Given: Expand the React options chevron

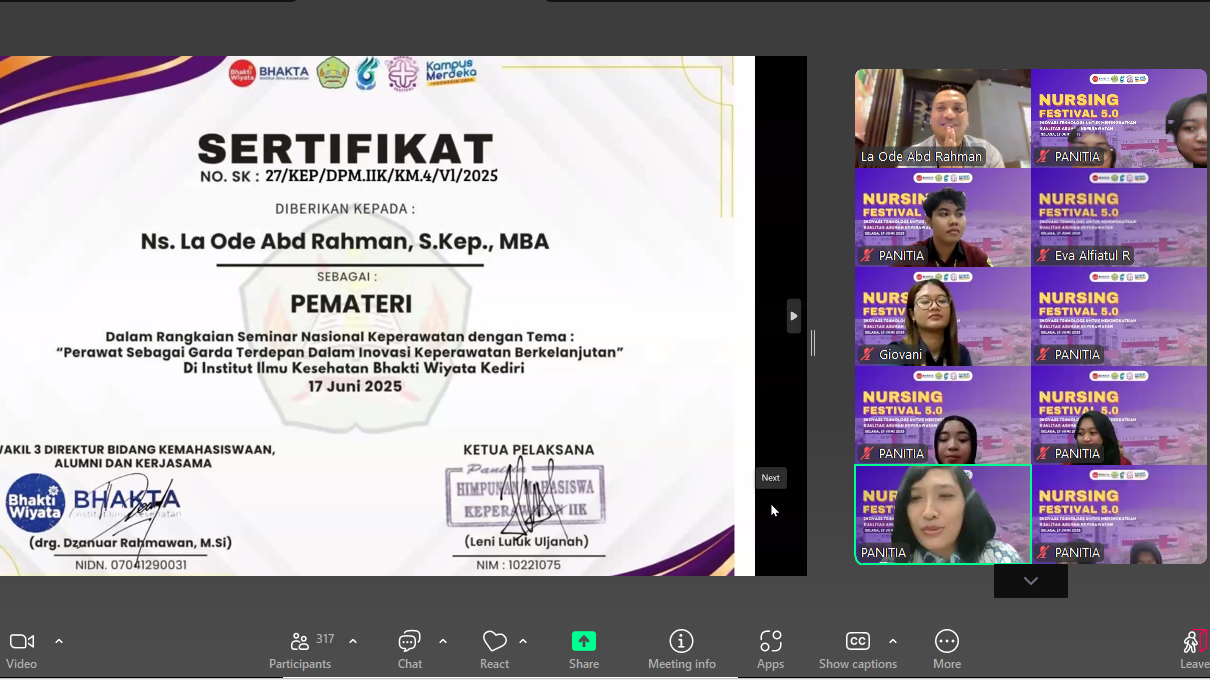Looking at the screenshot, I should point(523,641).
